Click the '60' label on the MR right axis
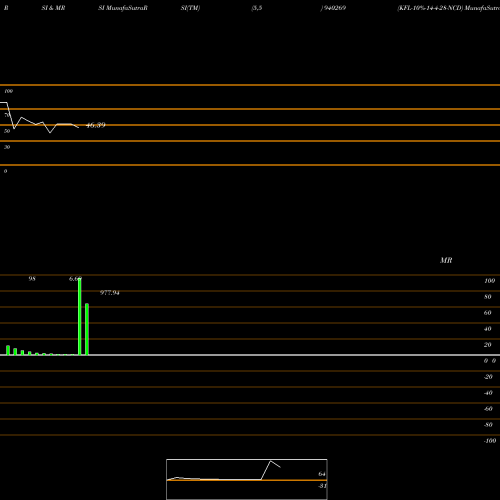 [x=488, y=313]
